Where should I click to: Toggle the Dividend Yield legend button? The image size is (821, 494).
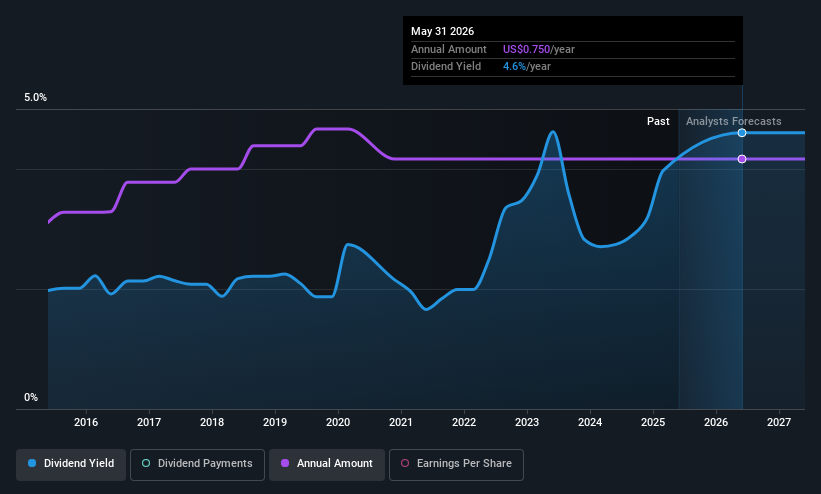click(x=71, y=465)
